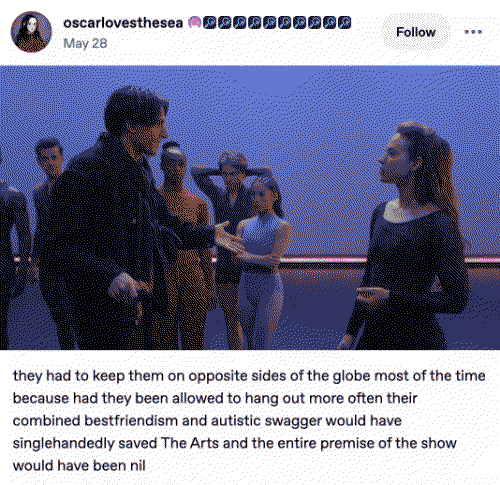Click the word 'singlehandedly' in caption
Screen dimensions: 500x485
[x=63, y=443]
